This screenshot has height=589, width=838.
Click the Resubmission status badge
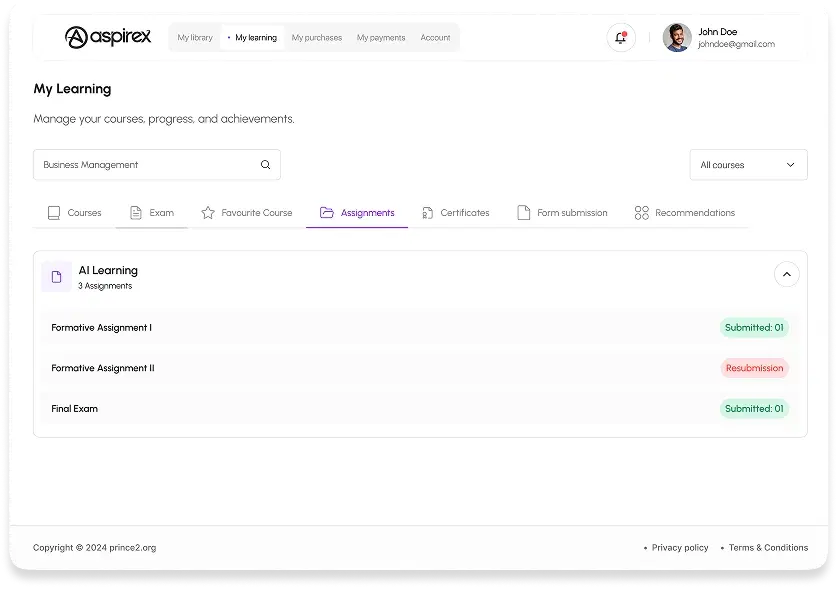coord(754,368)
